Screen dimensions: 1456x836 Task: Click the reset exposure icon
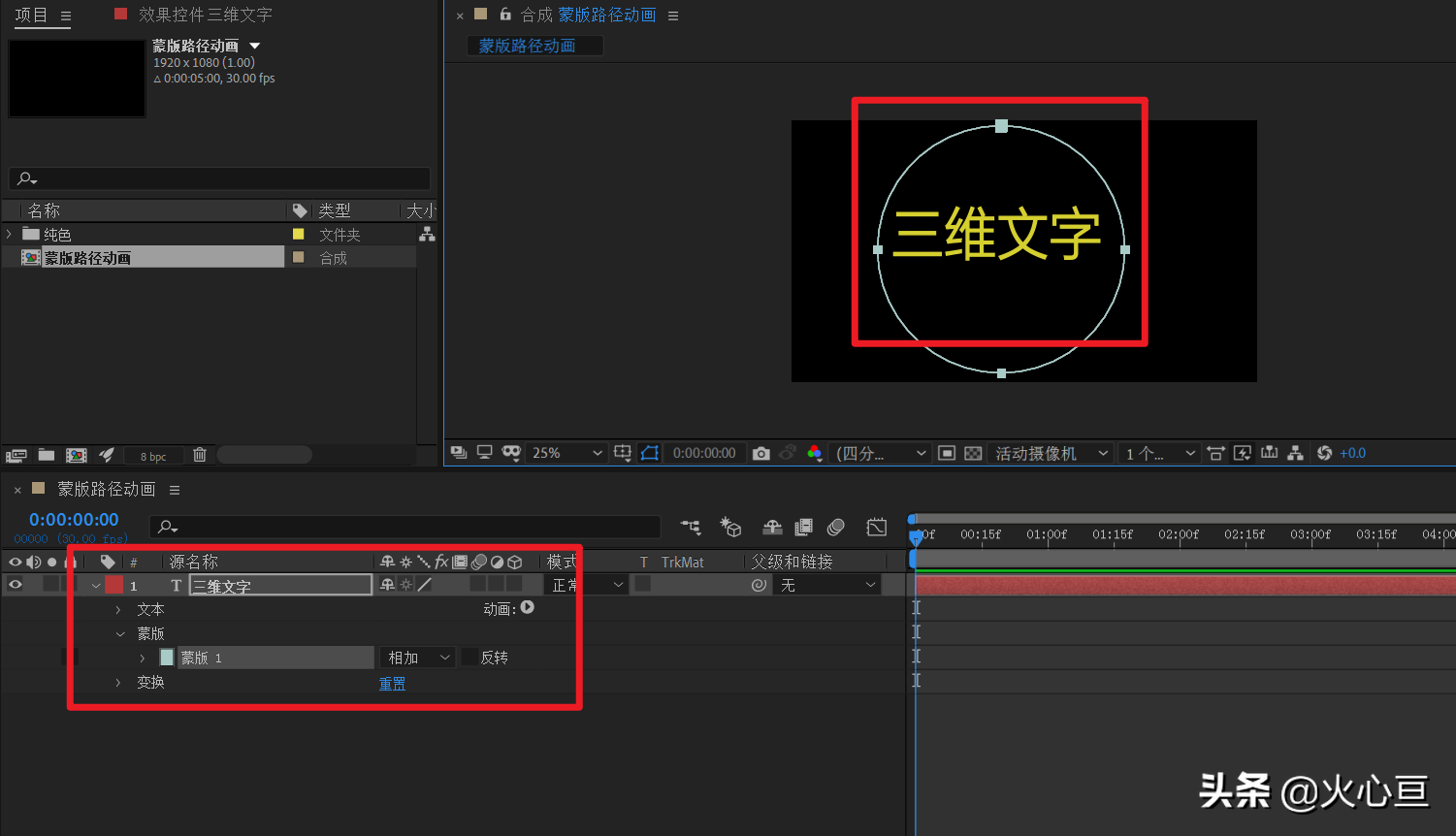coord(1324,453)
